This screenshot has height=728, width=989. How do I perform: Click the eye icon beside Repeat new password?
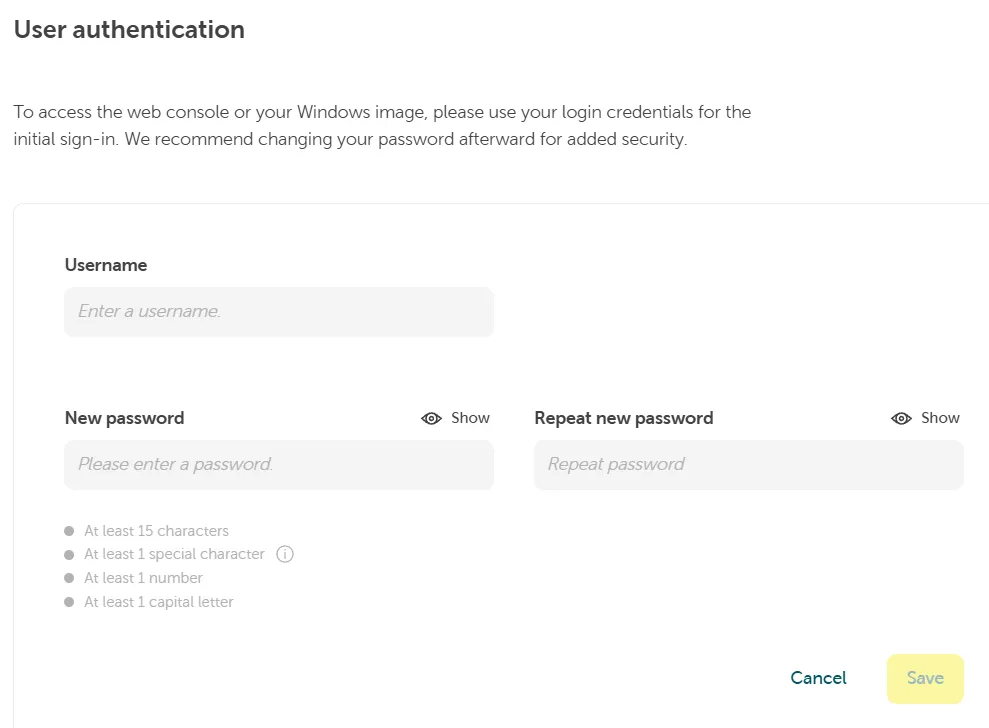(x=901, y=418)
